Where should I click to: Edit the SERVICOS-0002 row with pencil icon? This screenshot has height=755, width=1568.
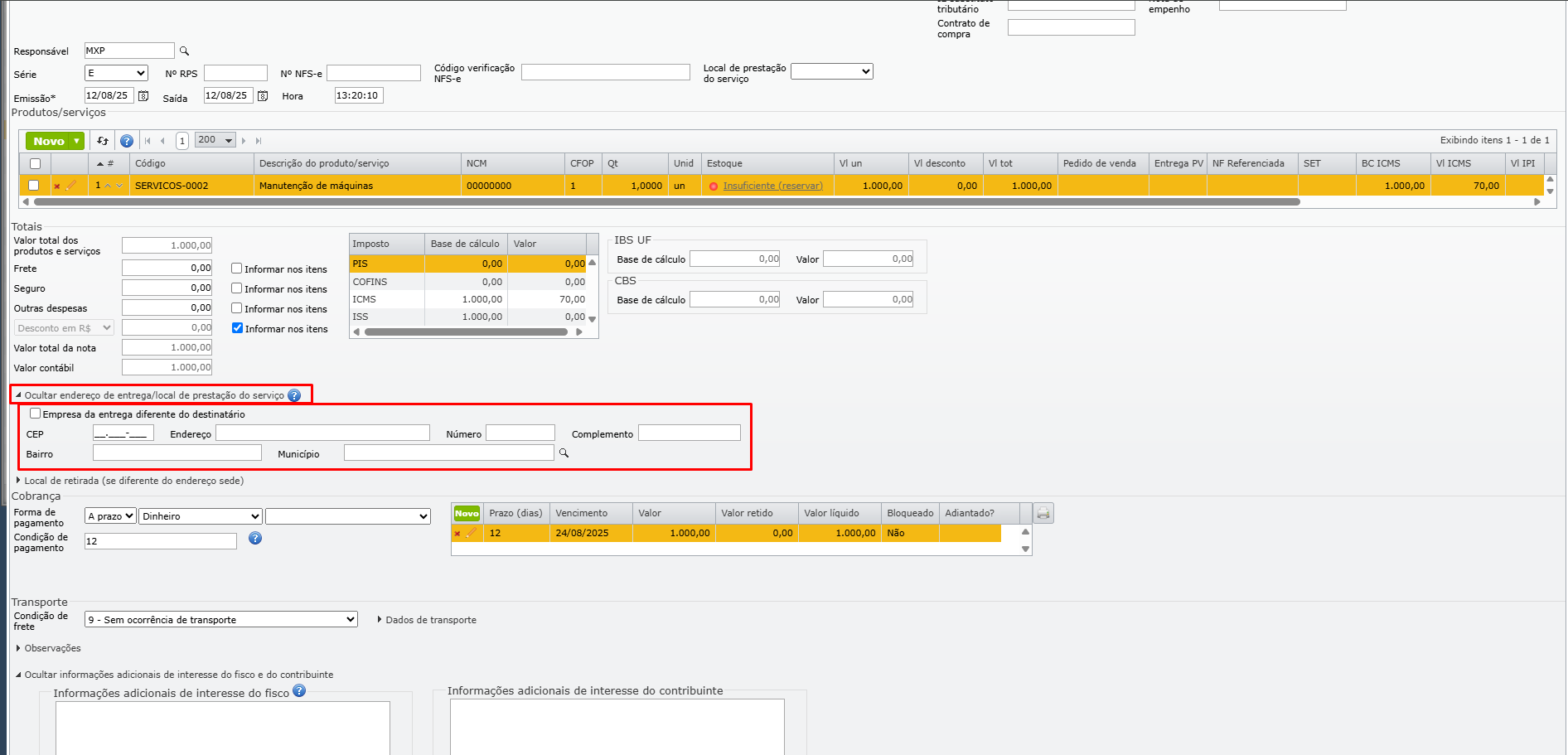70,186
